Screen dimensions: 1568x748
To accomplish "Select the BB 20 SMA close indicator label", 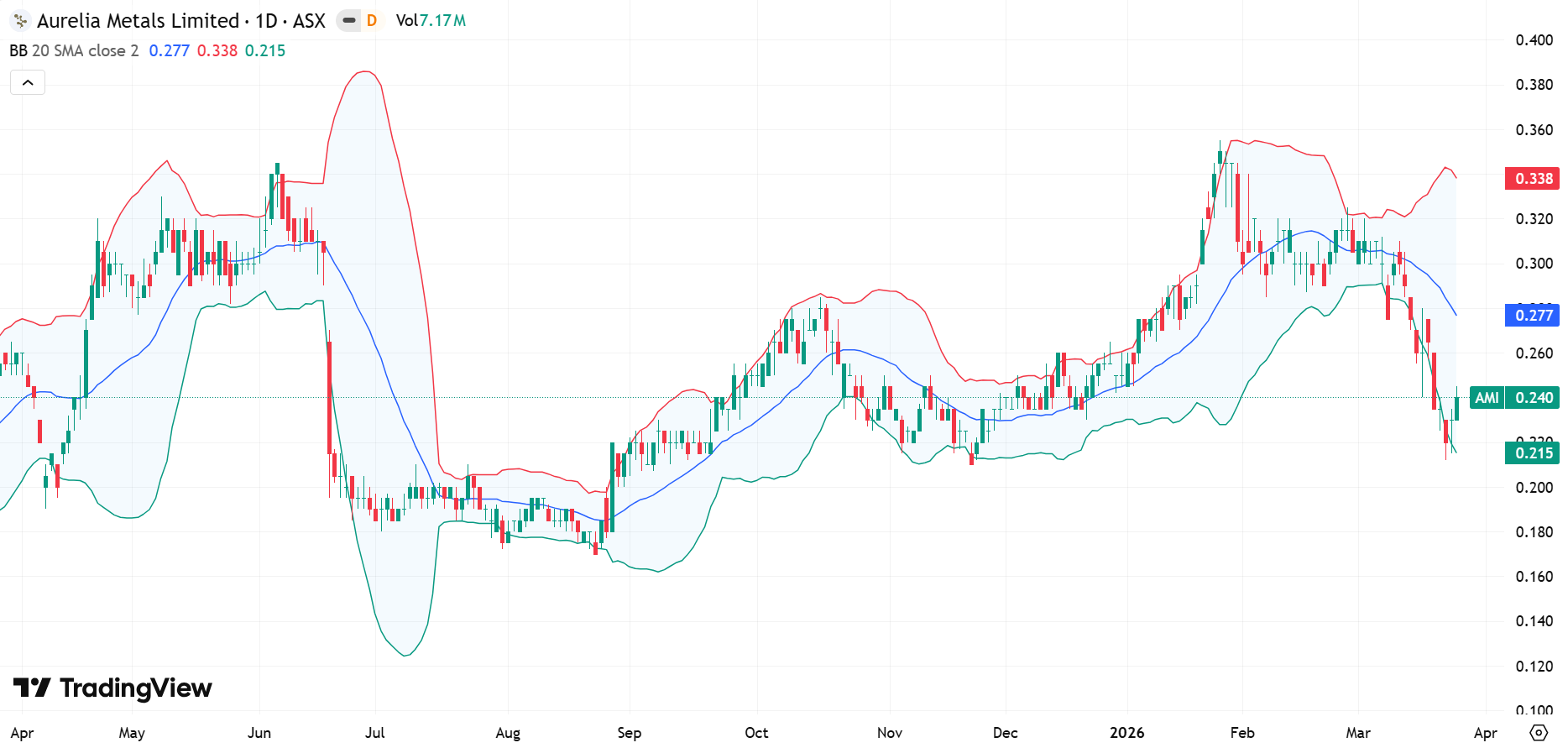I will pyautogui.click(x=74, y=51).
